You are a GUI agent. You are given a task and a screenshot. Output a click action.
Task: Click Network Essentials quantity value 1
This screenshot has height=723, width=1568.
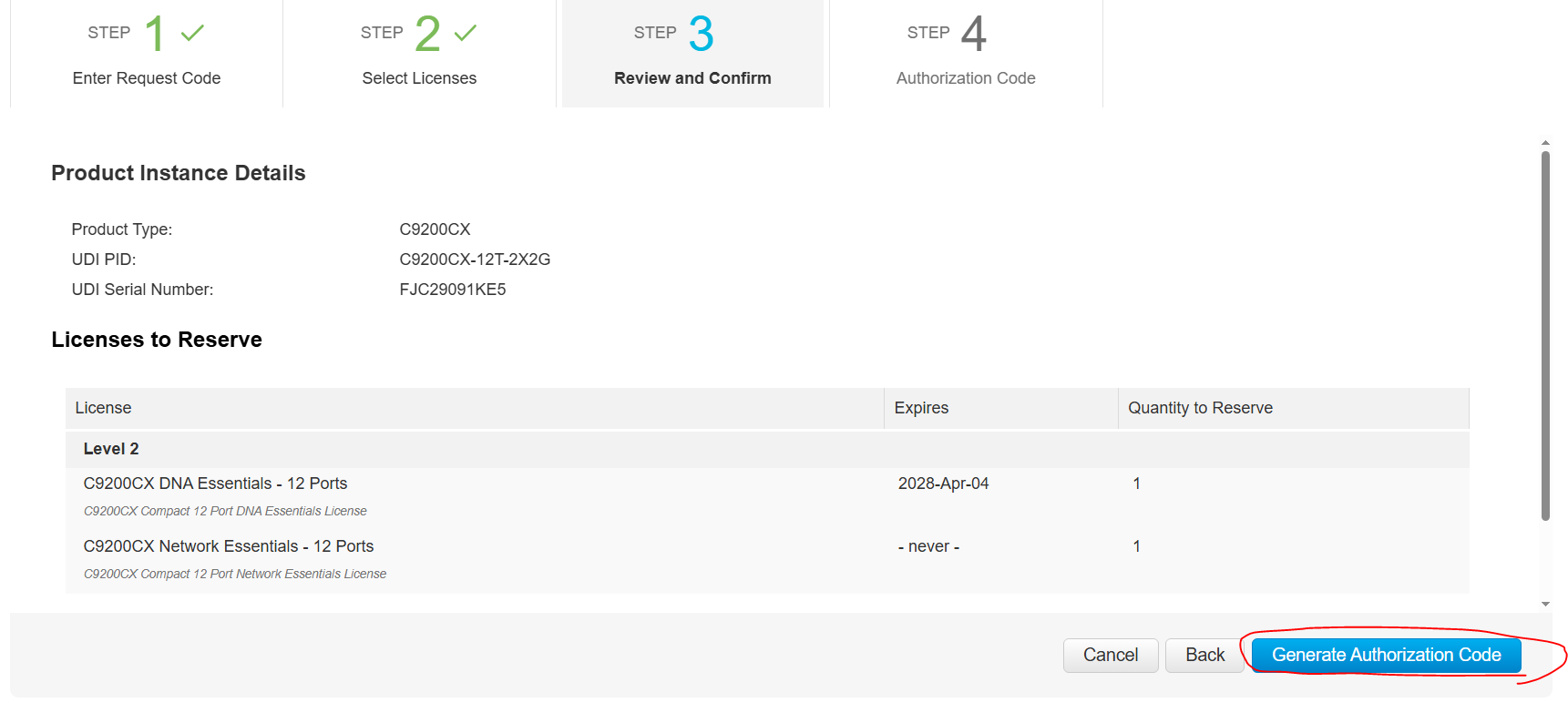(1136, 546)
